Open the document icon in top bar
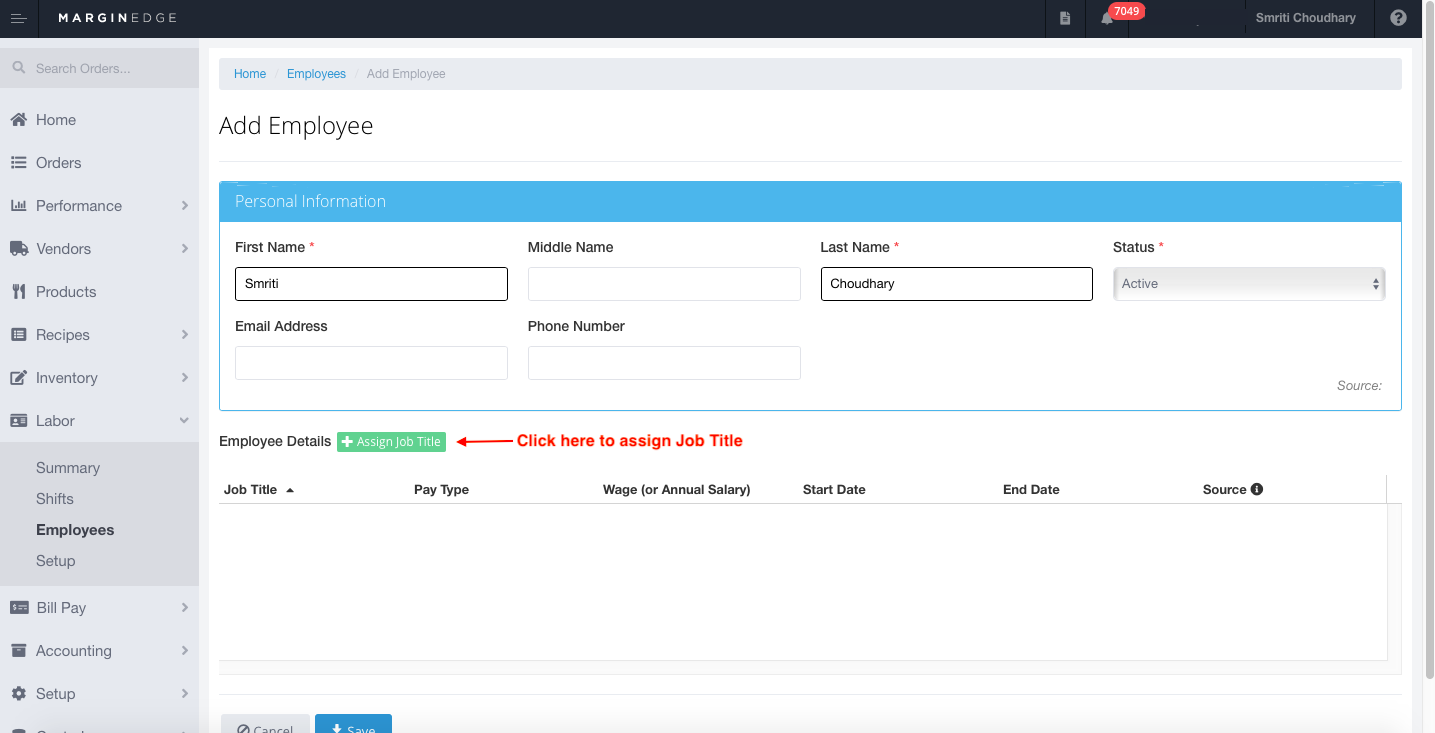1435x733 pixels. point(1065,19)
